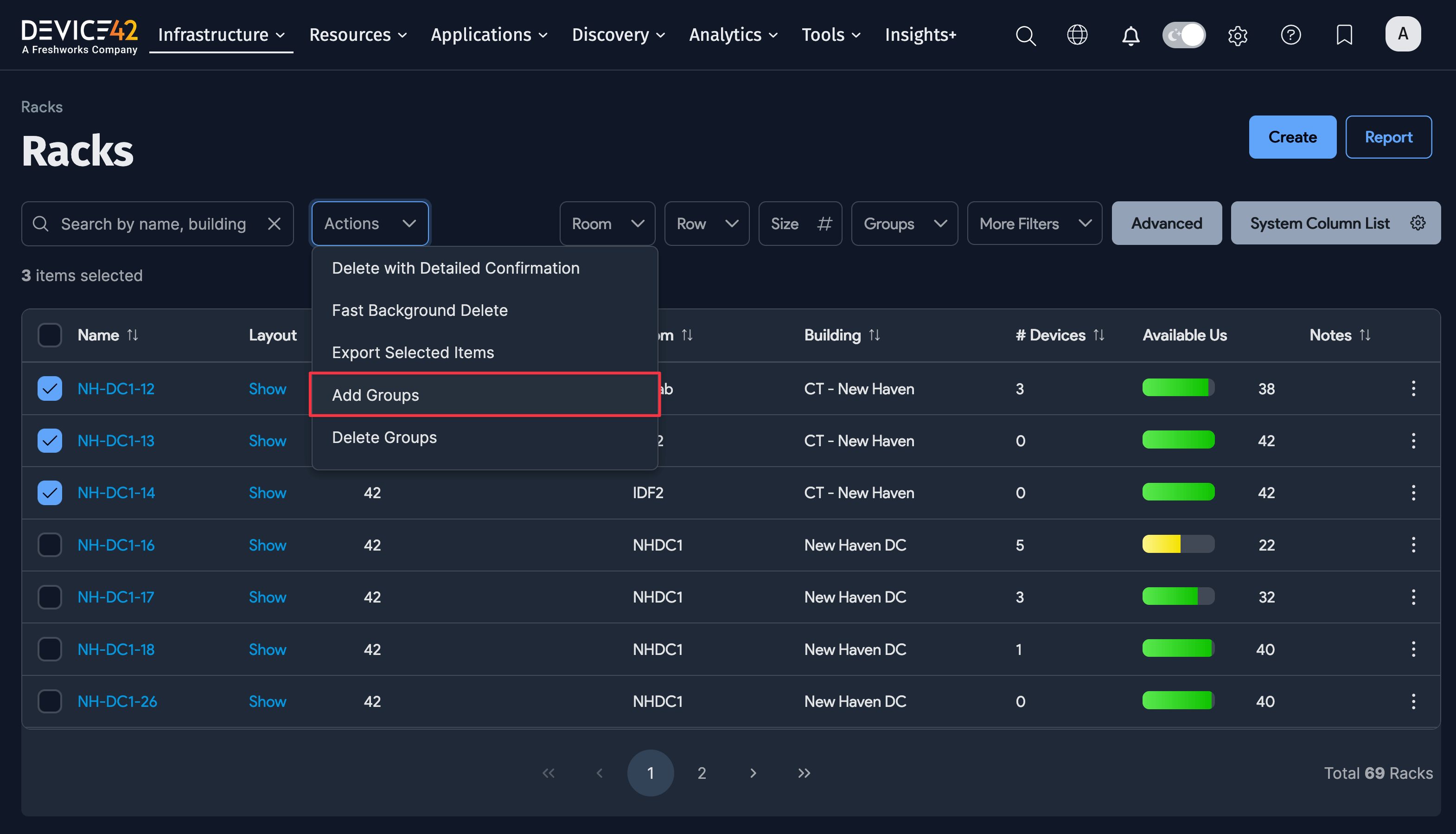Click the help question mark icon
This screenshot has width=1456, height=834.
coord(1290,35)
